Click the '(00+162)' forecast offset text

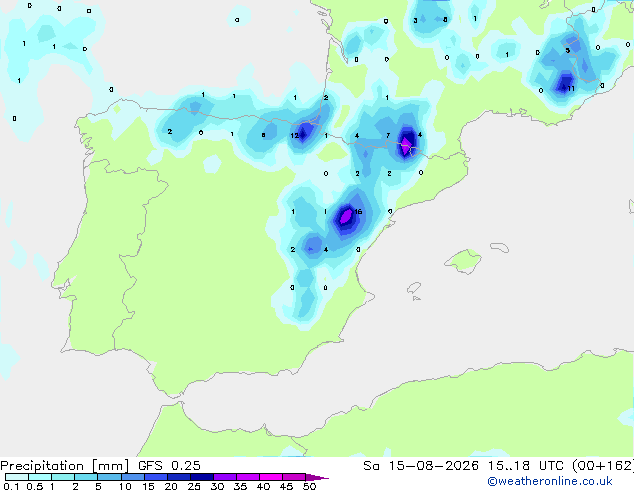pyautogui.click(x=603, y=466)
